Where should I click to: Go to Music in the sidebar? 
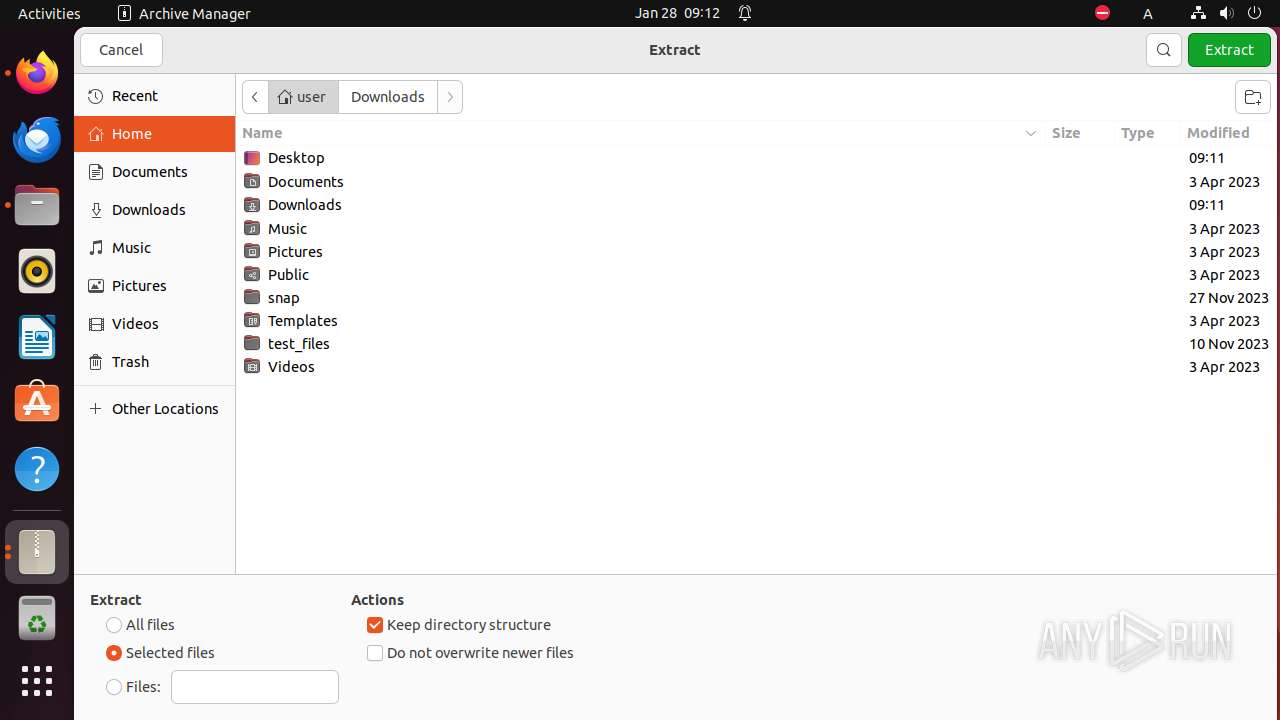pyautogui.click(x=154, y=248)
